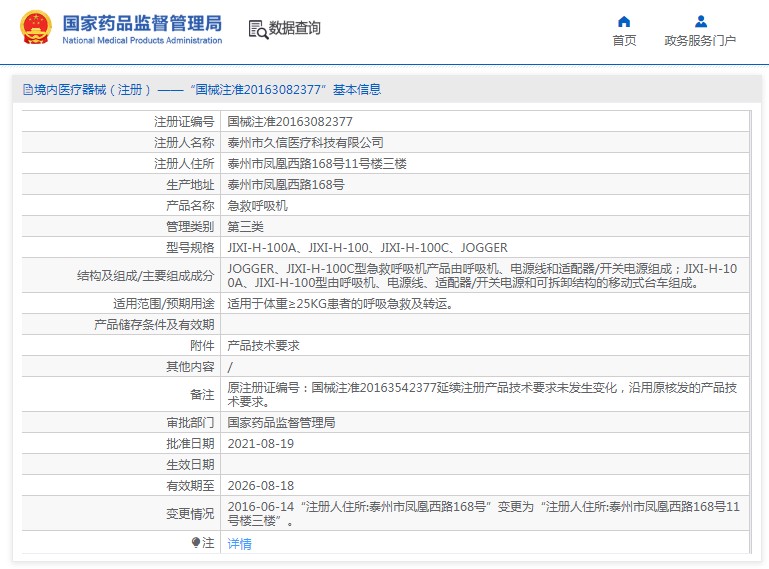Click the 政务服务门户 person icon
The width and height of the screenshot is (769, 569).
coord(700,21)
